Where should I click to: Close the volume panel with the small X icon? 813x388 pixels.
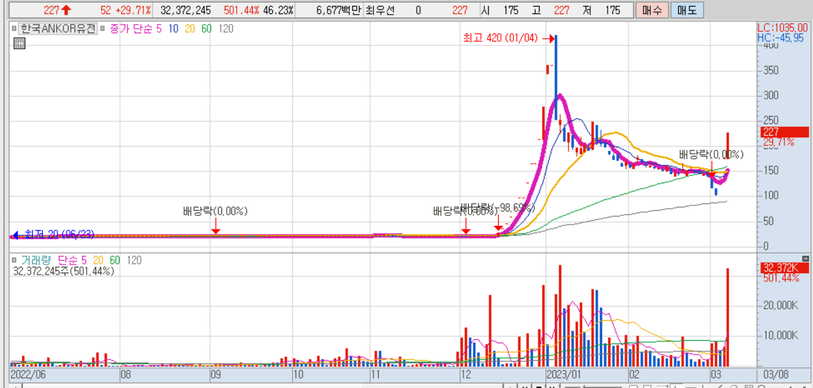click(805, 258)
